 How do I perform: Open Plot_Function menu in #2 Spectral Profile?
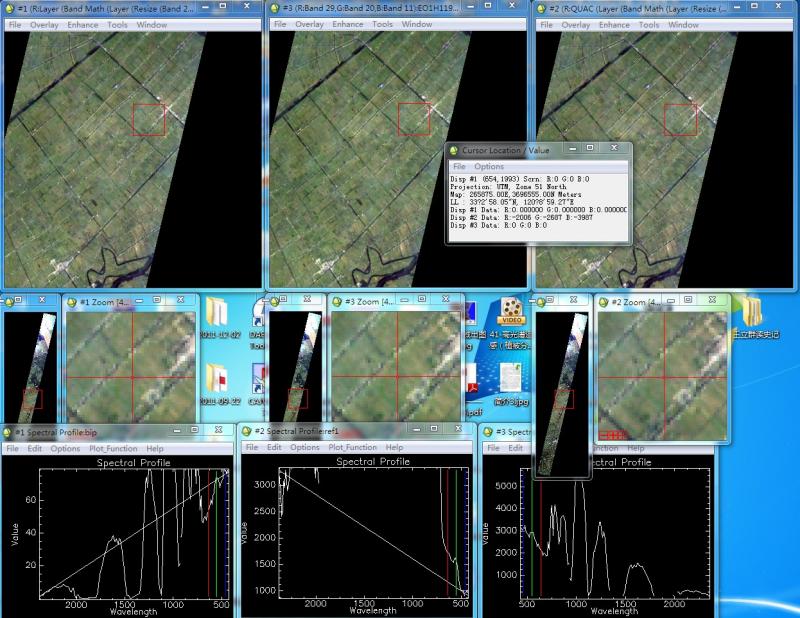click(353, 447)
